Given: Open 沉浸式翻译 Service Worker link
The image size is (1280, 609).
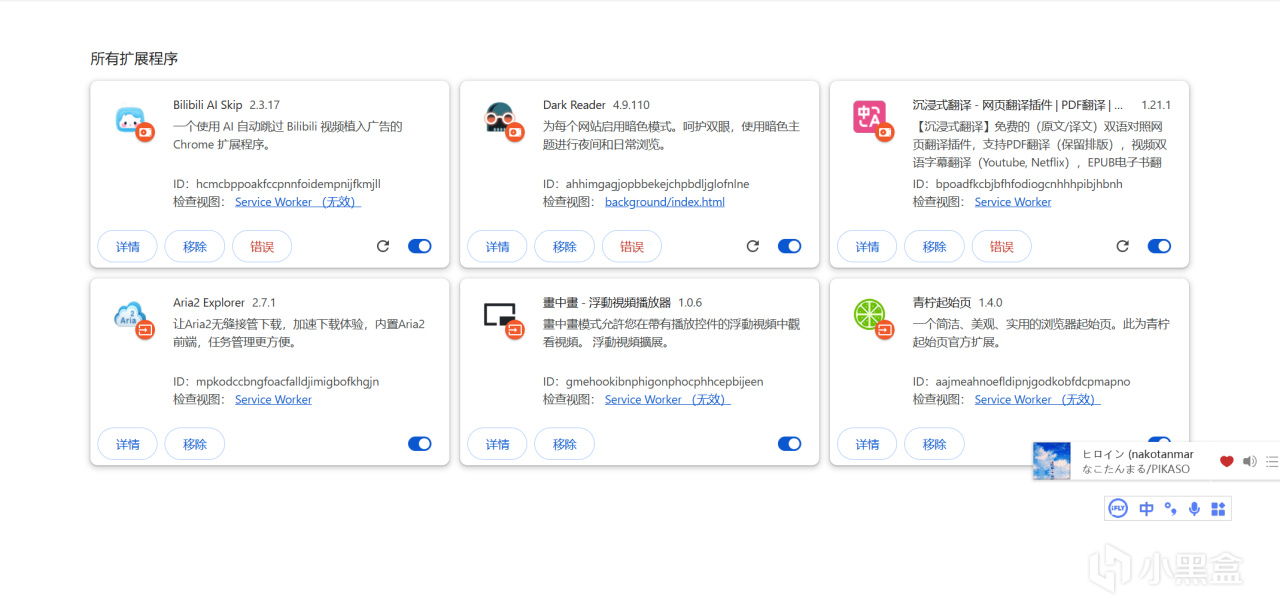Looking at the screenshot, I should pyautogui.click(x=1013, y=202).
